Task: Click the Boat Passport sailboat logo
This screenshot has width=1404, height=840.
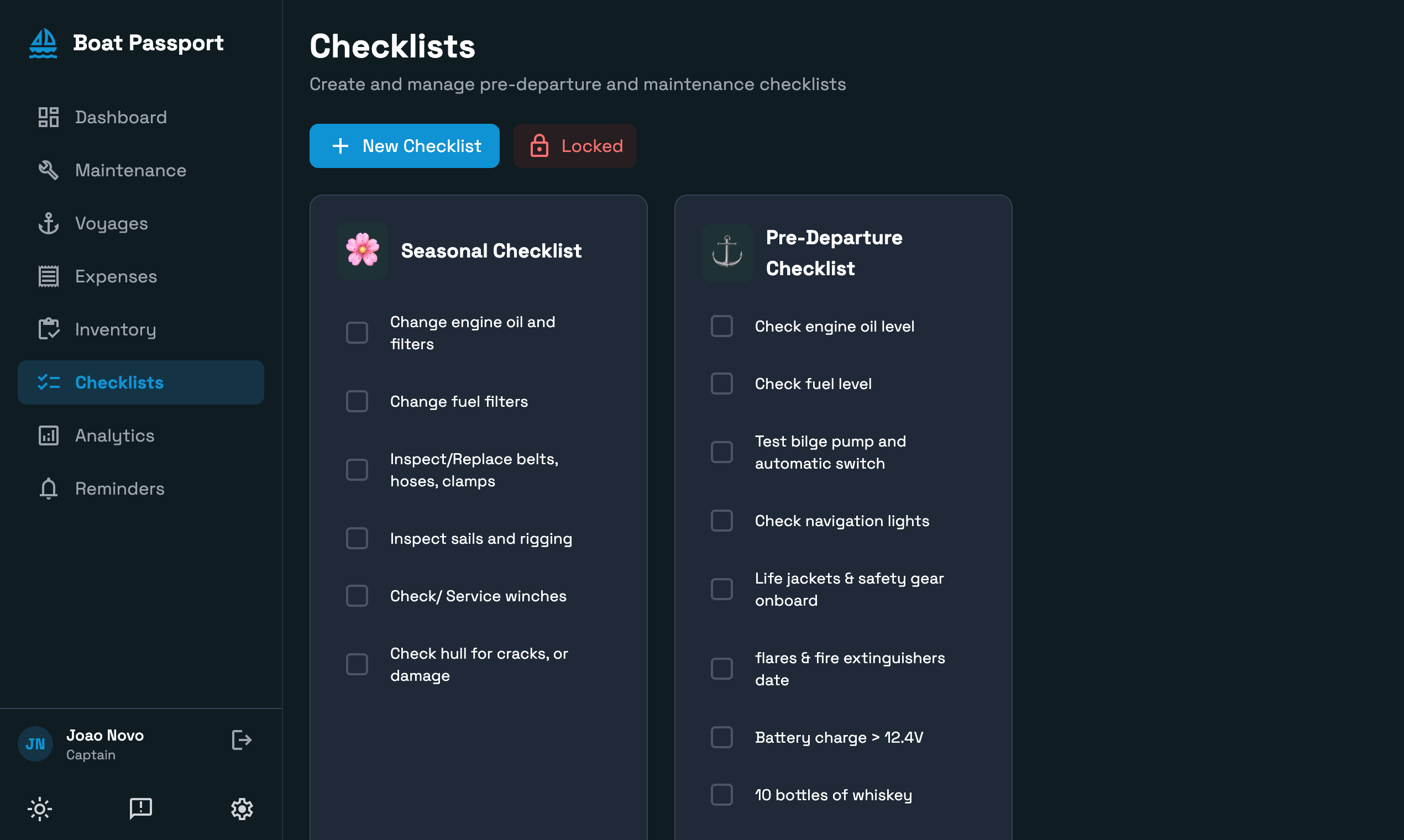Action: (43, 44)
